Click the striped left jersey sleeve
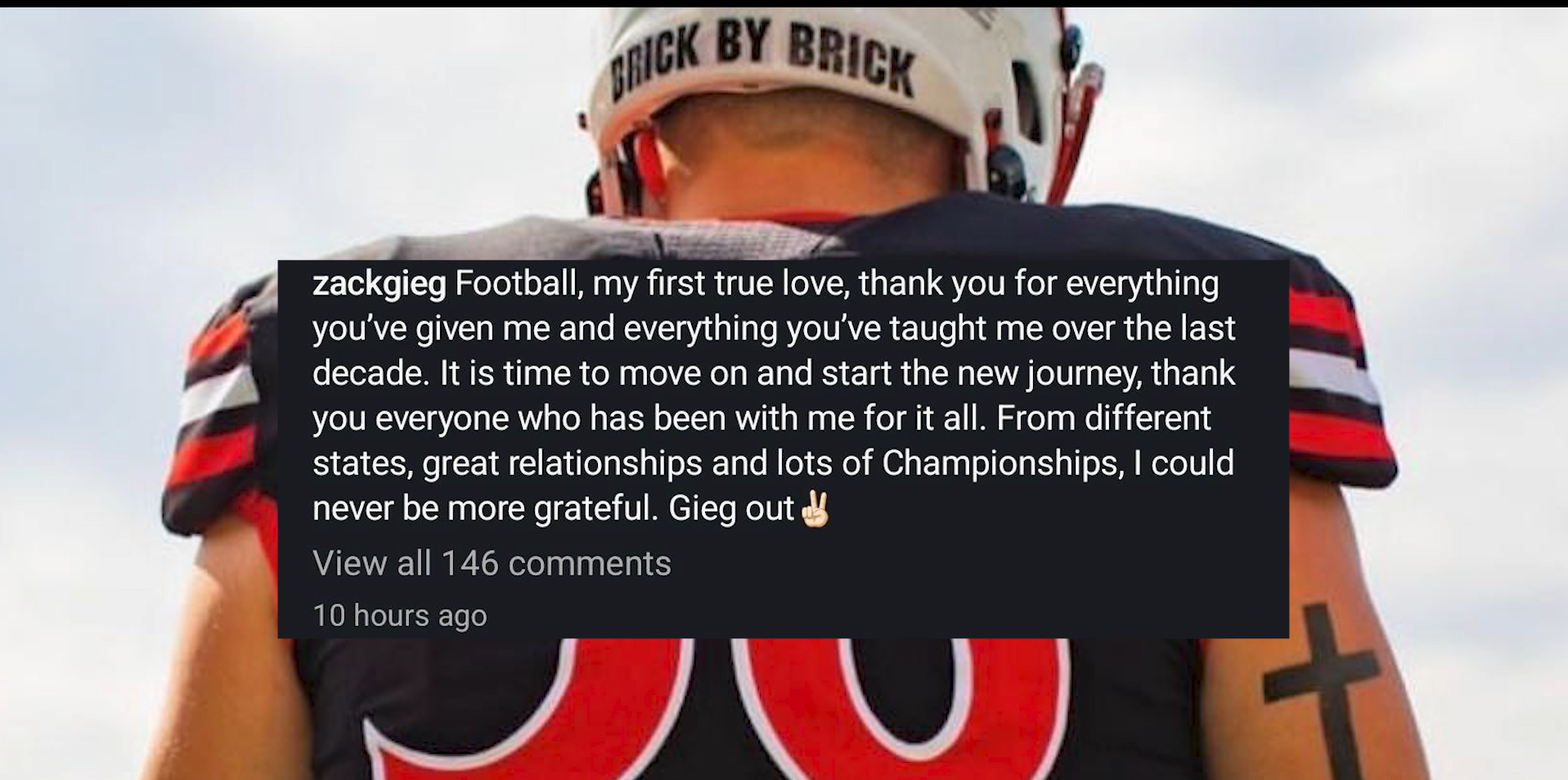The height and width of the screenshot is (780, 1568). 214,409
